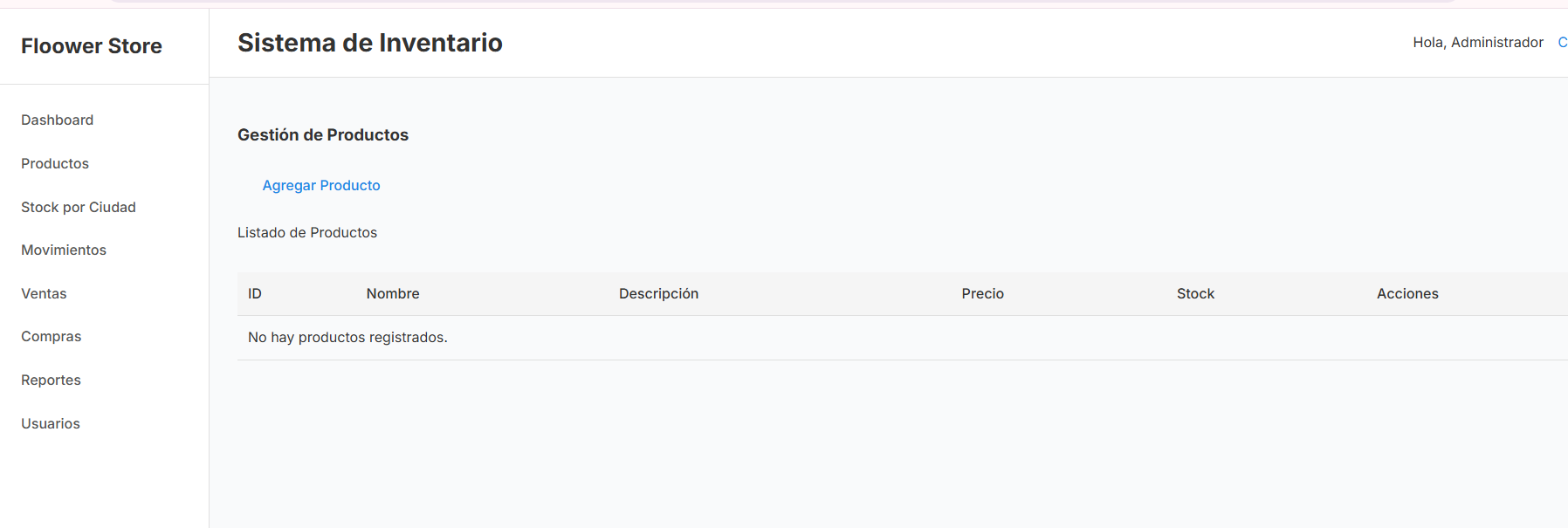Open the Dashboard page in sidebar

point(58,120)
